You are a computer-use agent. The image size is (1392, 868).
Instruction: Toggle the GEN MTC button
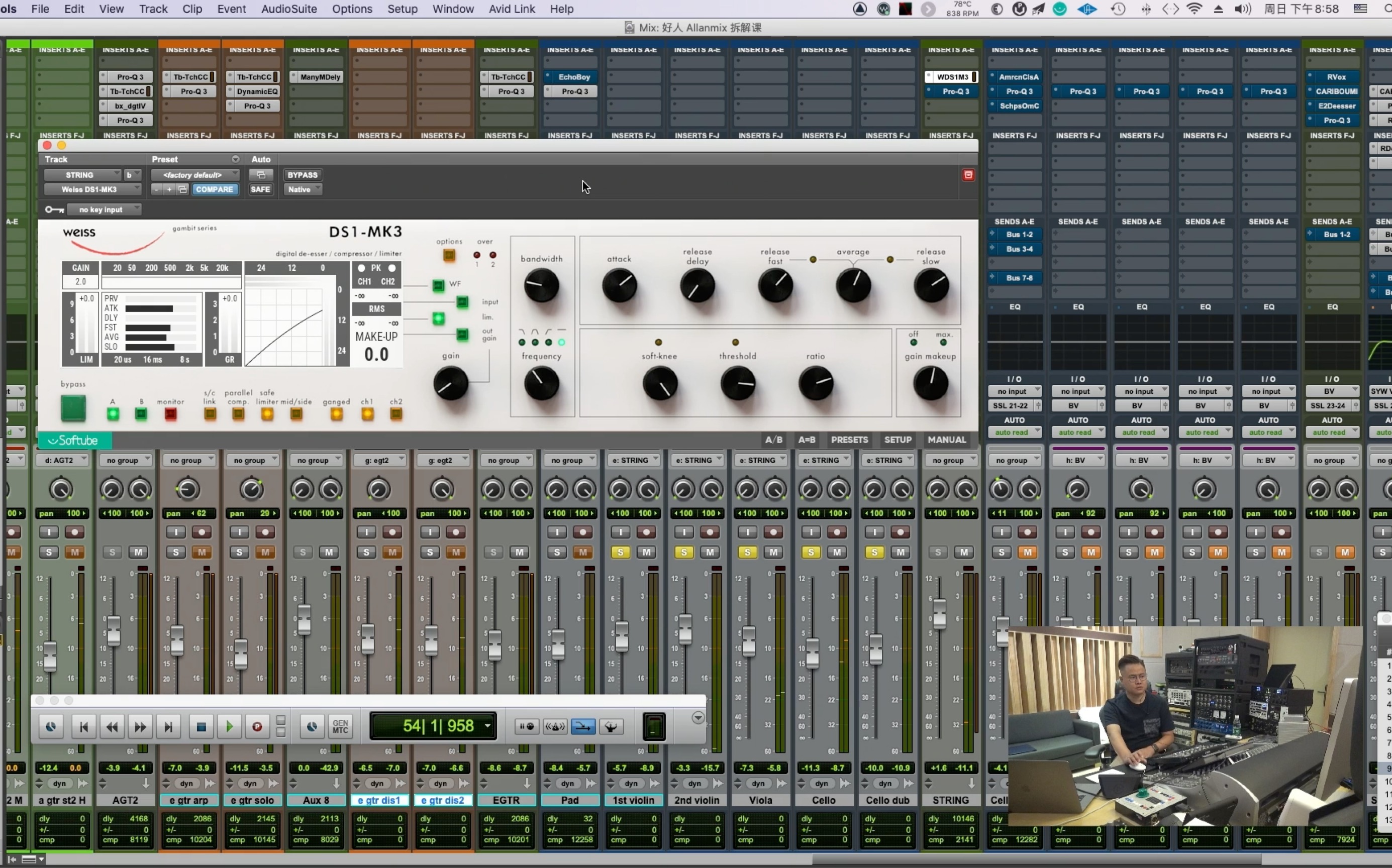(341, 727)
